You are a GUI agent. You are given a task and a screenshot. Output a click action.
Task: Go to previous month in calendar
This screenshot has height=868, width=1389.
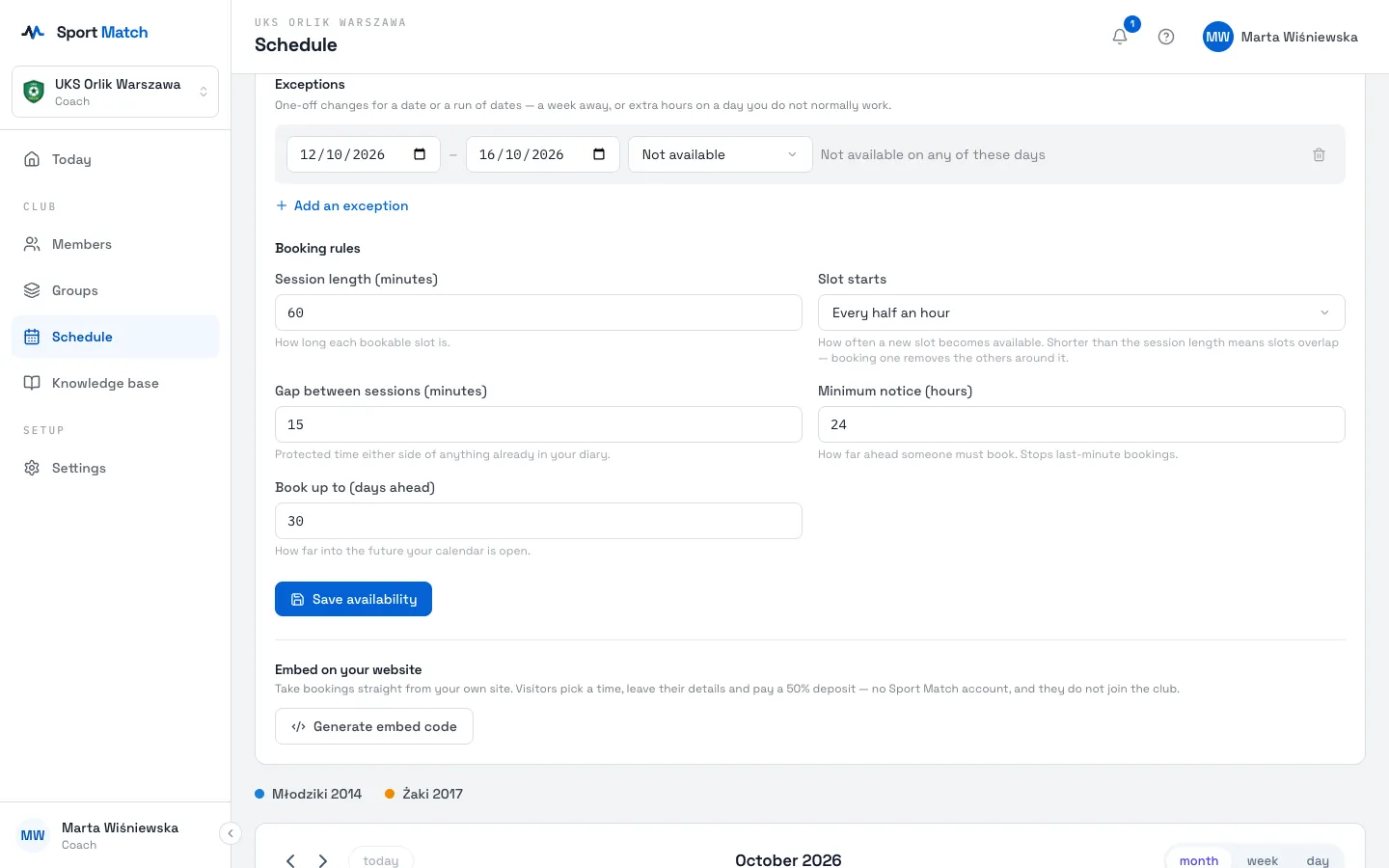click(290, 860)
